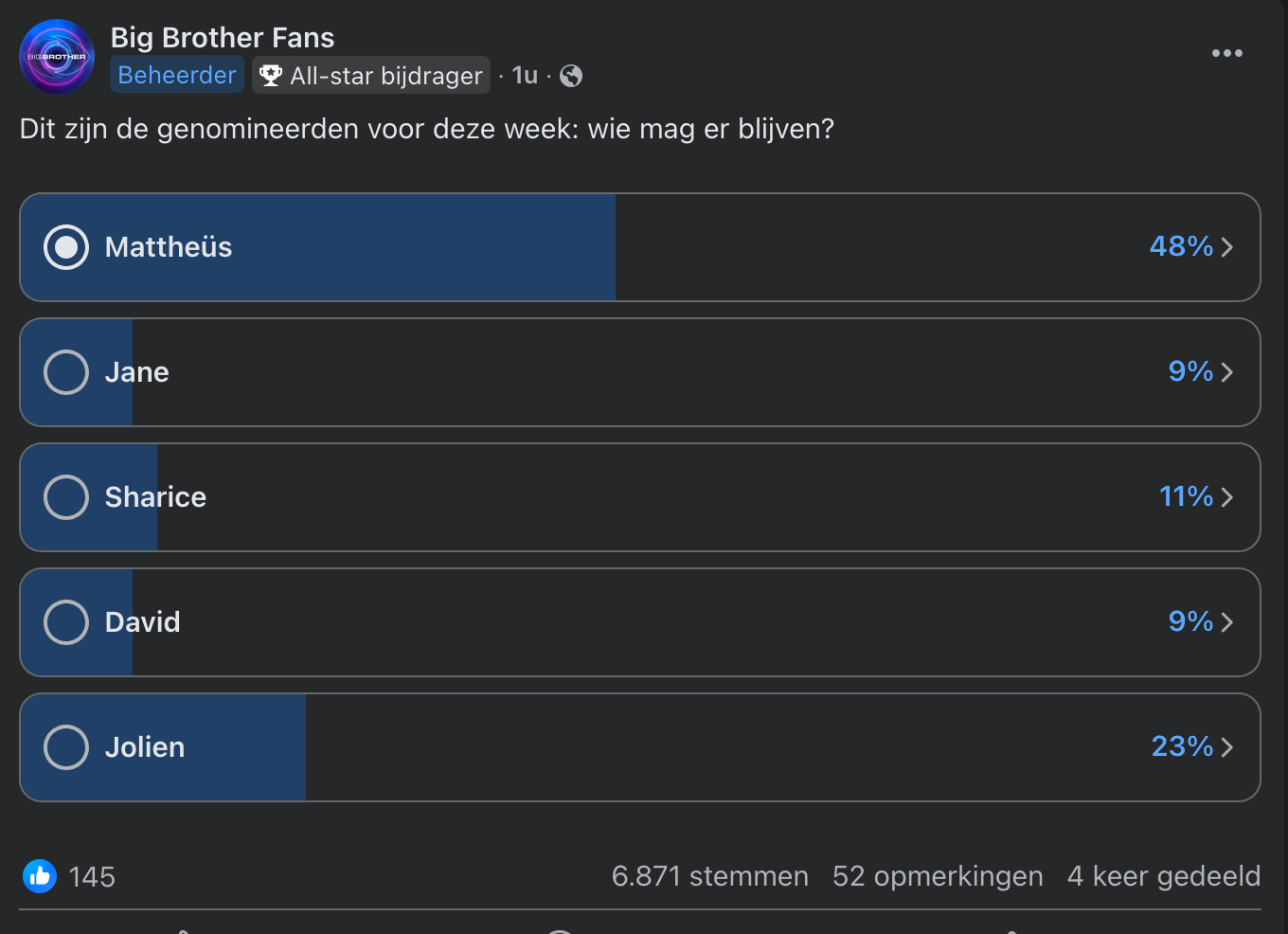Click the trophy icon in All-star badge
Viewport: 1288px width, 934px height.
(x=271, y=75)
